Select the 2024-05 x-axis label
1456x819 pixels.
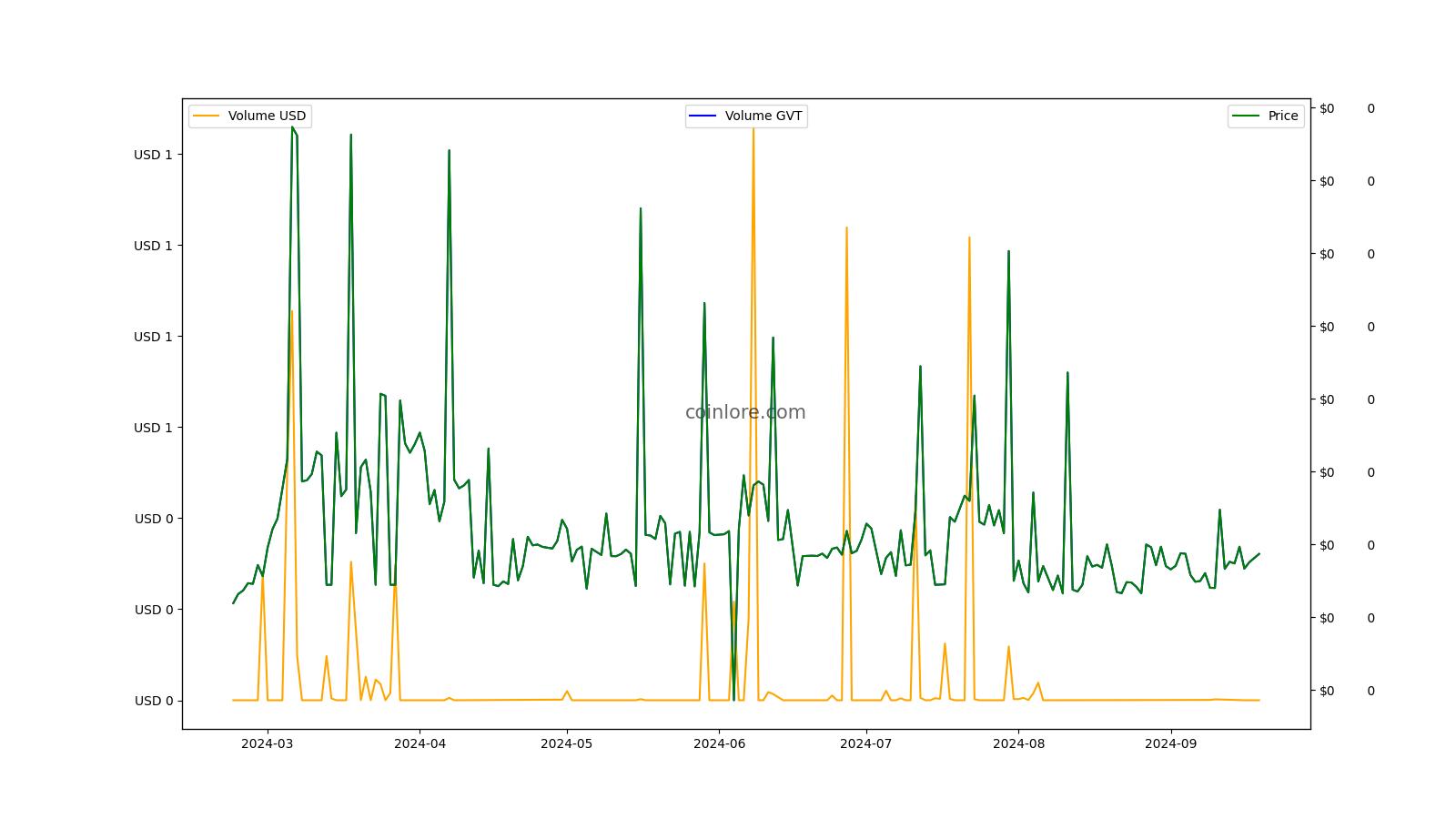pyautogui.click(x=567, y=743)
